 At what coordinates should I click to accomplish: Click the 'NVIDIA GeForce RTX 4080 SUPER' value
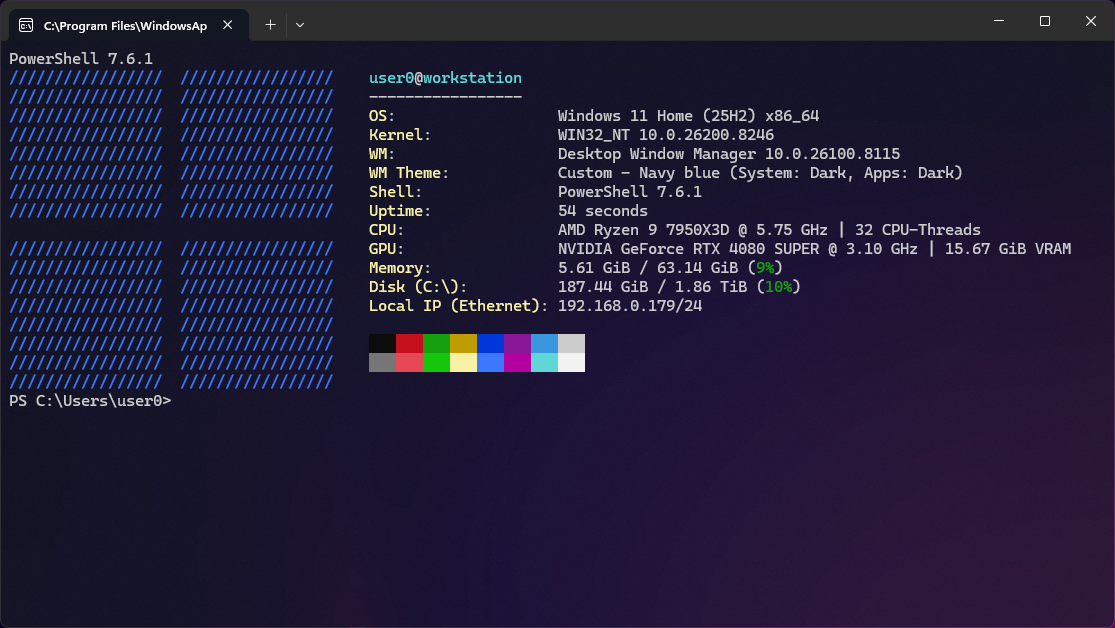[688, 249]
